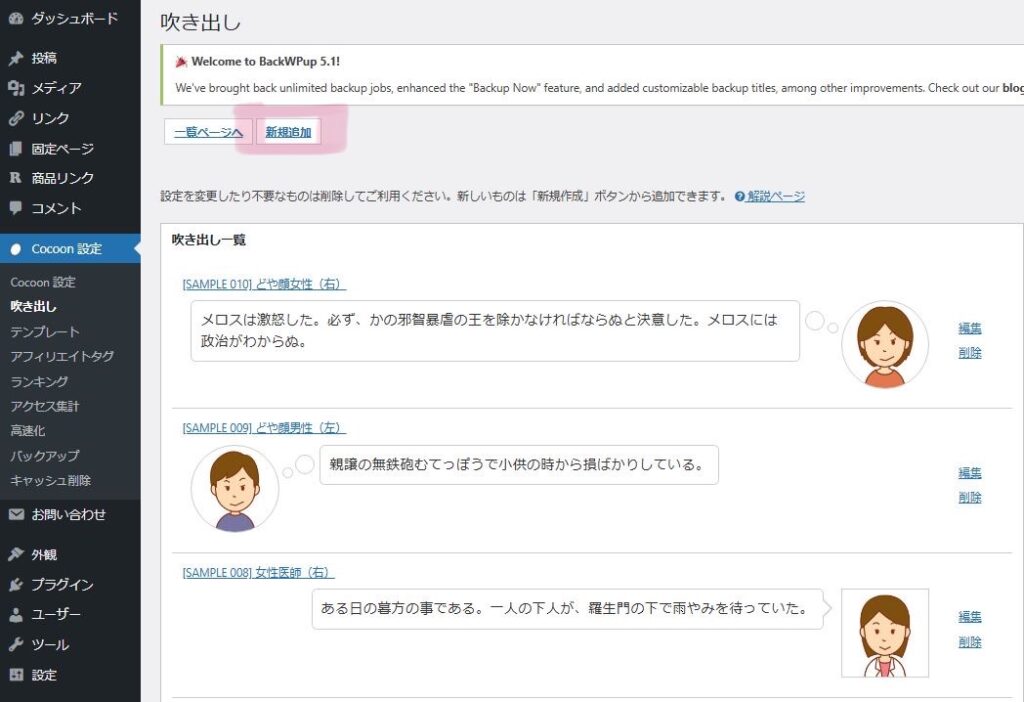Screen dimensions: 1024x702
Task: Click the plug icon beside プラグイン
Action: point(16,584)
